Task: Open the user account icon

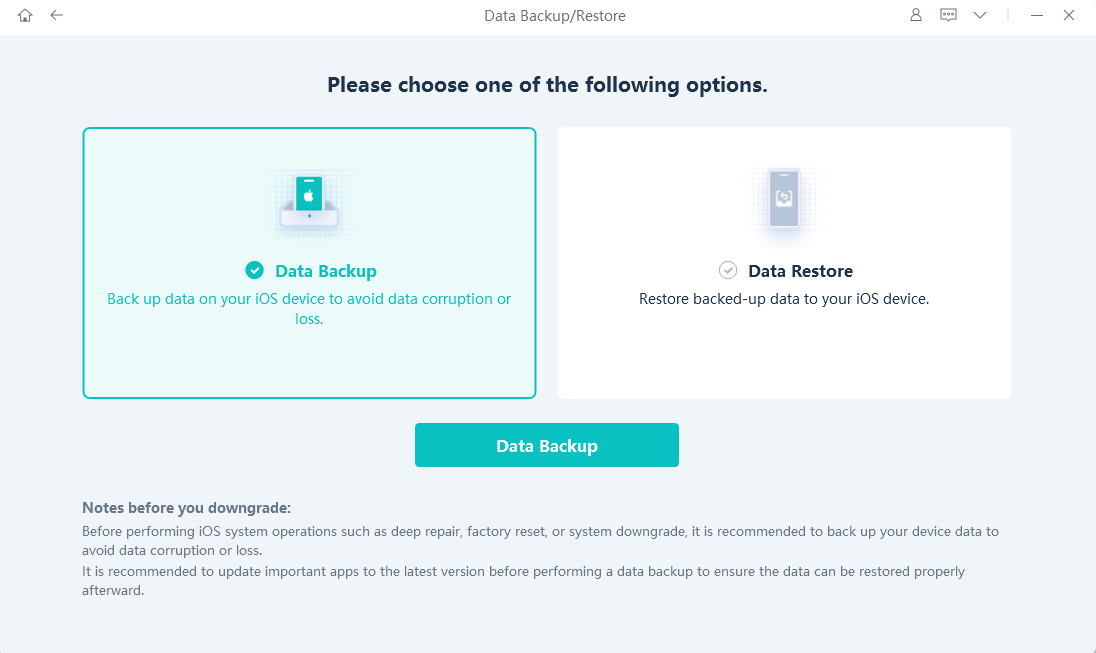Action: pyautogui.click(x=916, y=15)
